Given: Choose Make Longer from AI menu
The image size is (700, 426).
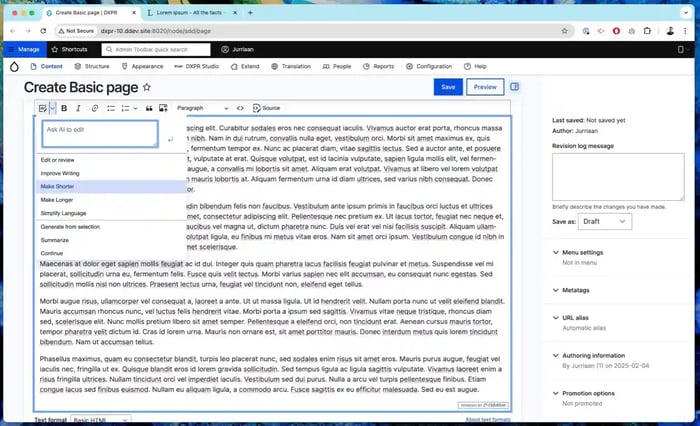Looking at the screenshot, I should pyautogui.click(x=111, y=200).
